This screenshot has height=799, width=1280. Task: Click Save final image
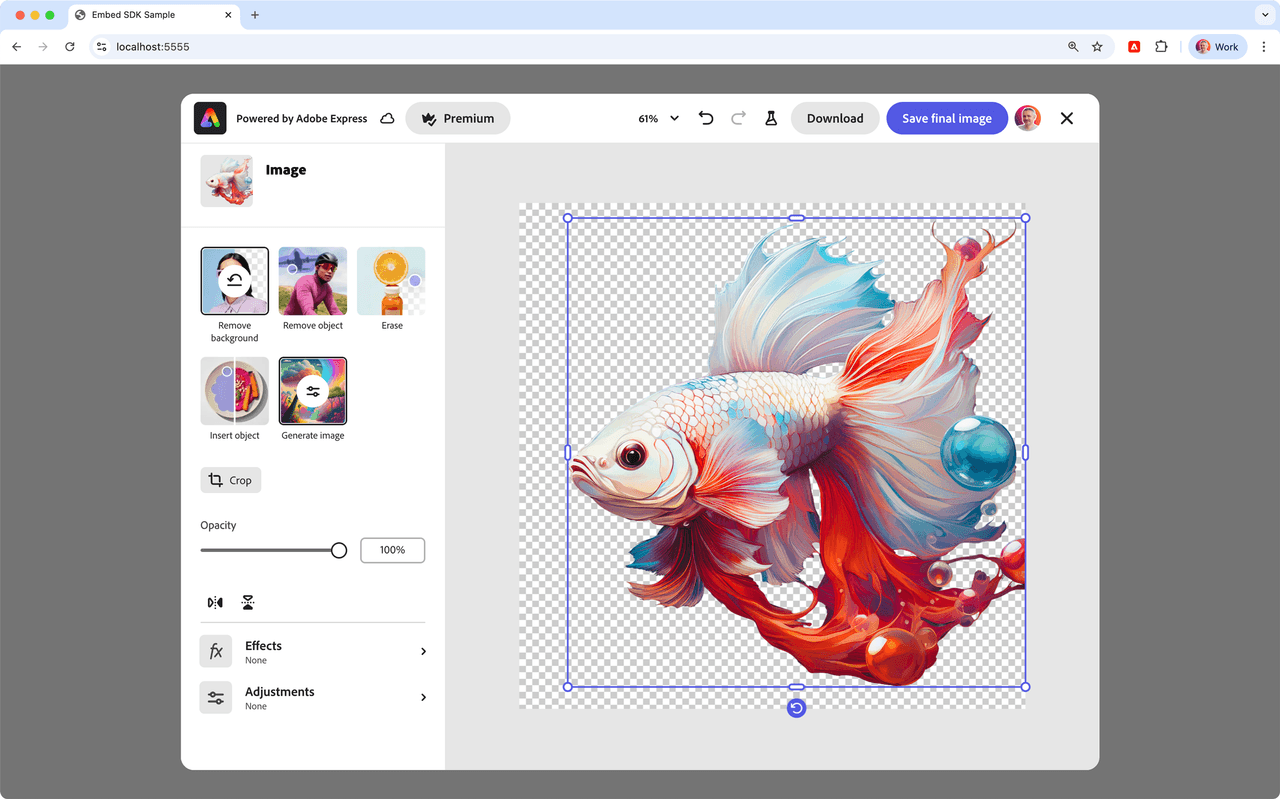pyautogui.click(x=946, y=118)
